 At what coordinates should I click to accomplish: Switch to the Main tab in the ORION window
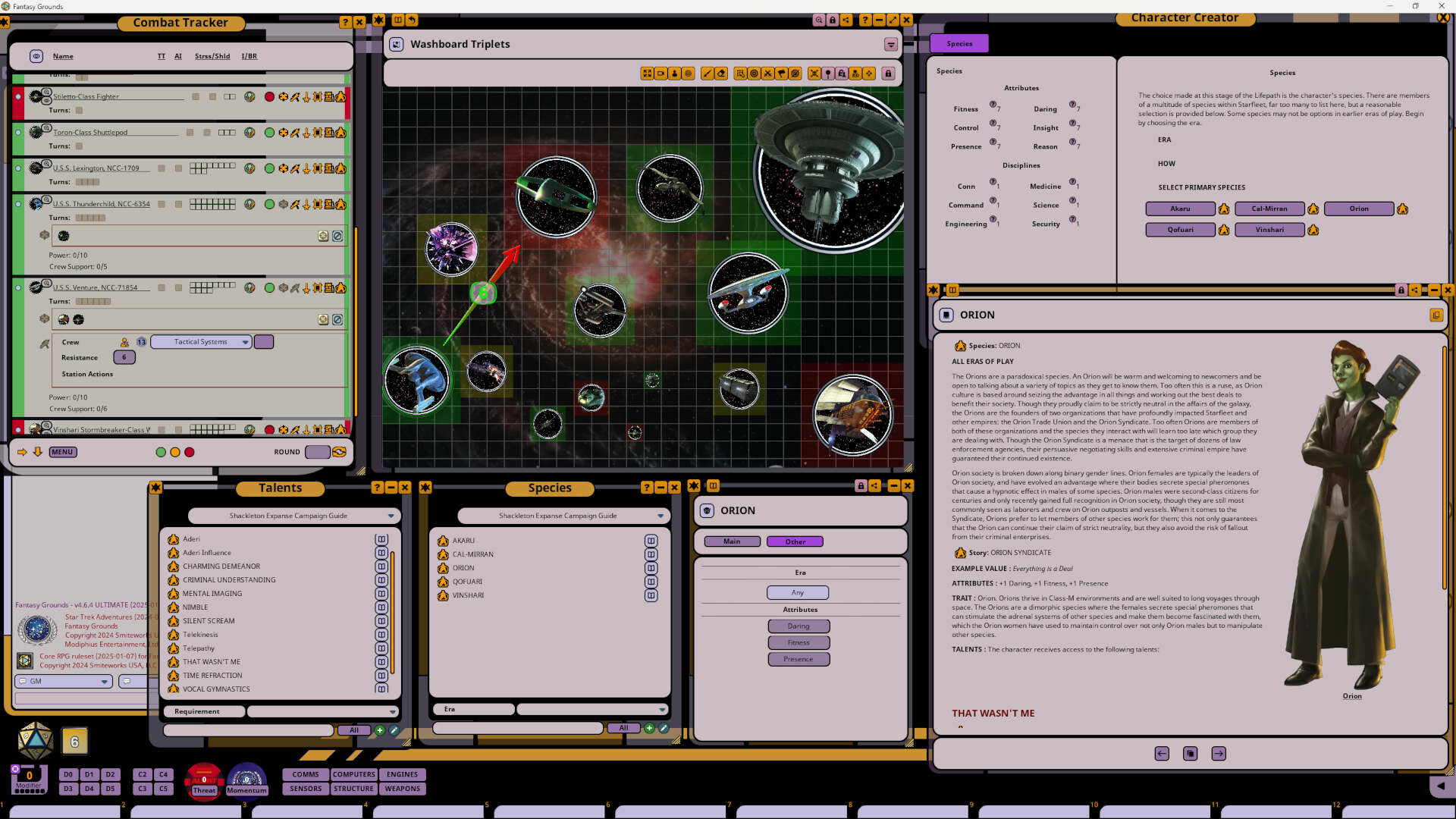click(x=730, y=541)
